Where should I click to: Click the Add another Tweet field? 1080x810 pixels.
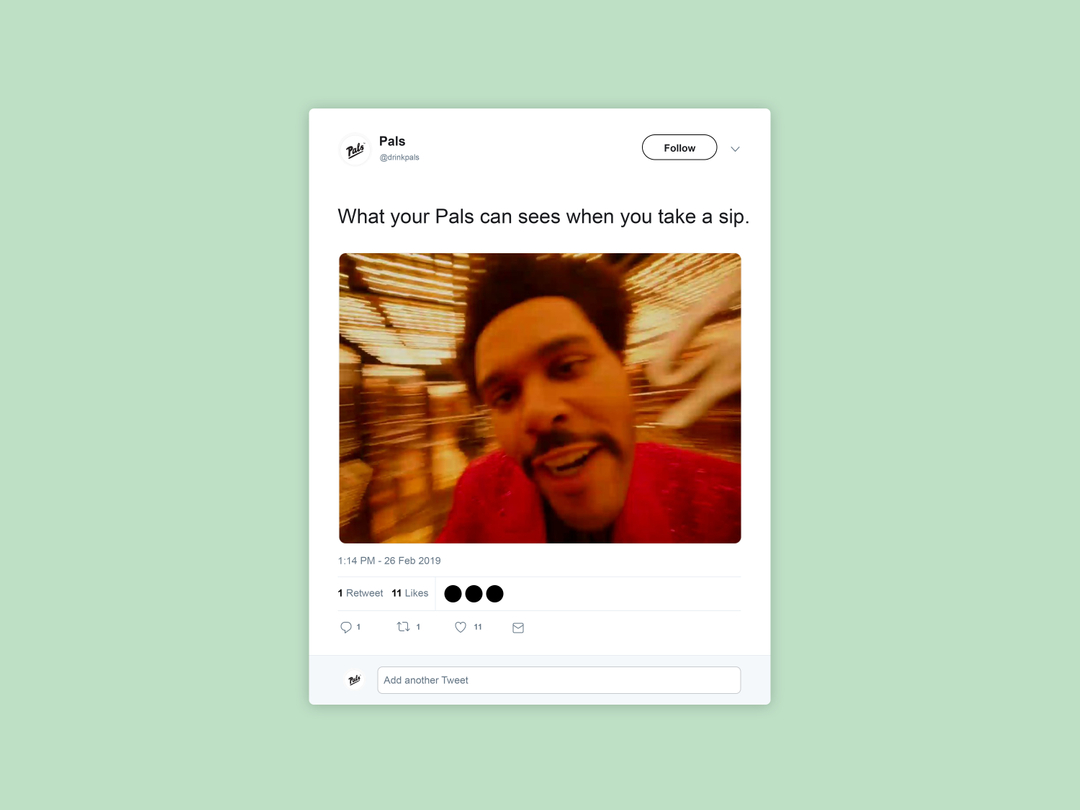pyautogui.click(x=559, y=680)
